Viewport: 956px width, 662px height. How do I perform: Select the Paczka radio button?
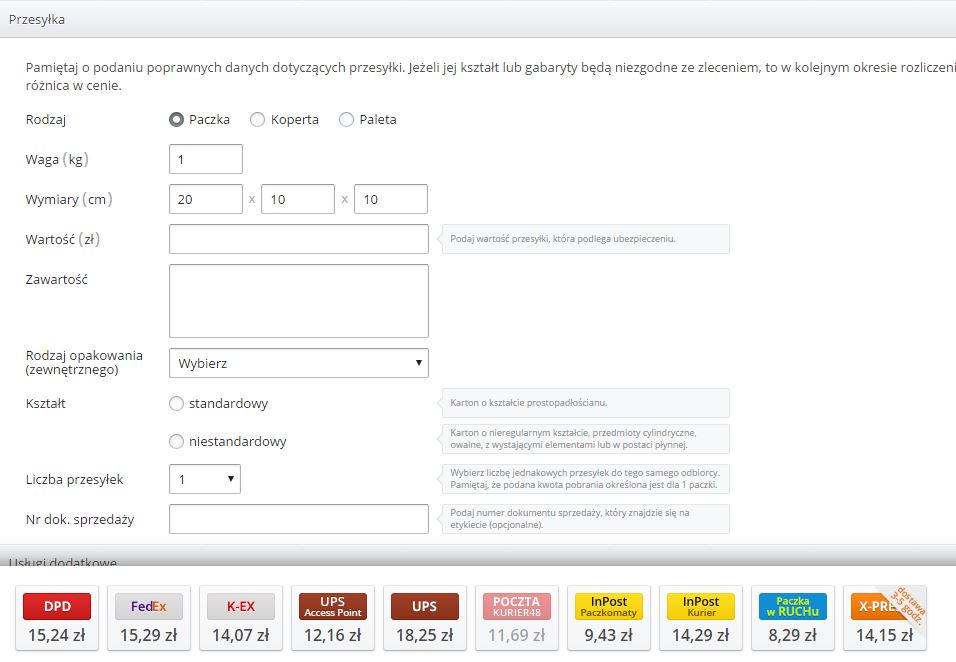pos(177,120)
